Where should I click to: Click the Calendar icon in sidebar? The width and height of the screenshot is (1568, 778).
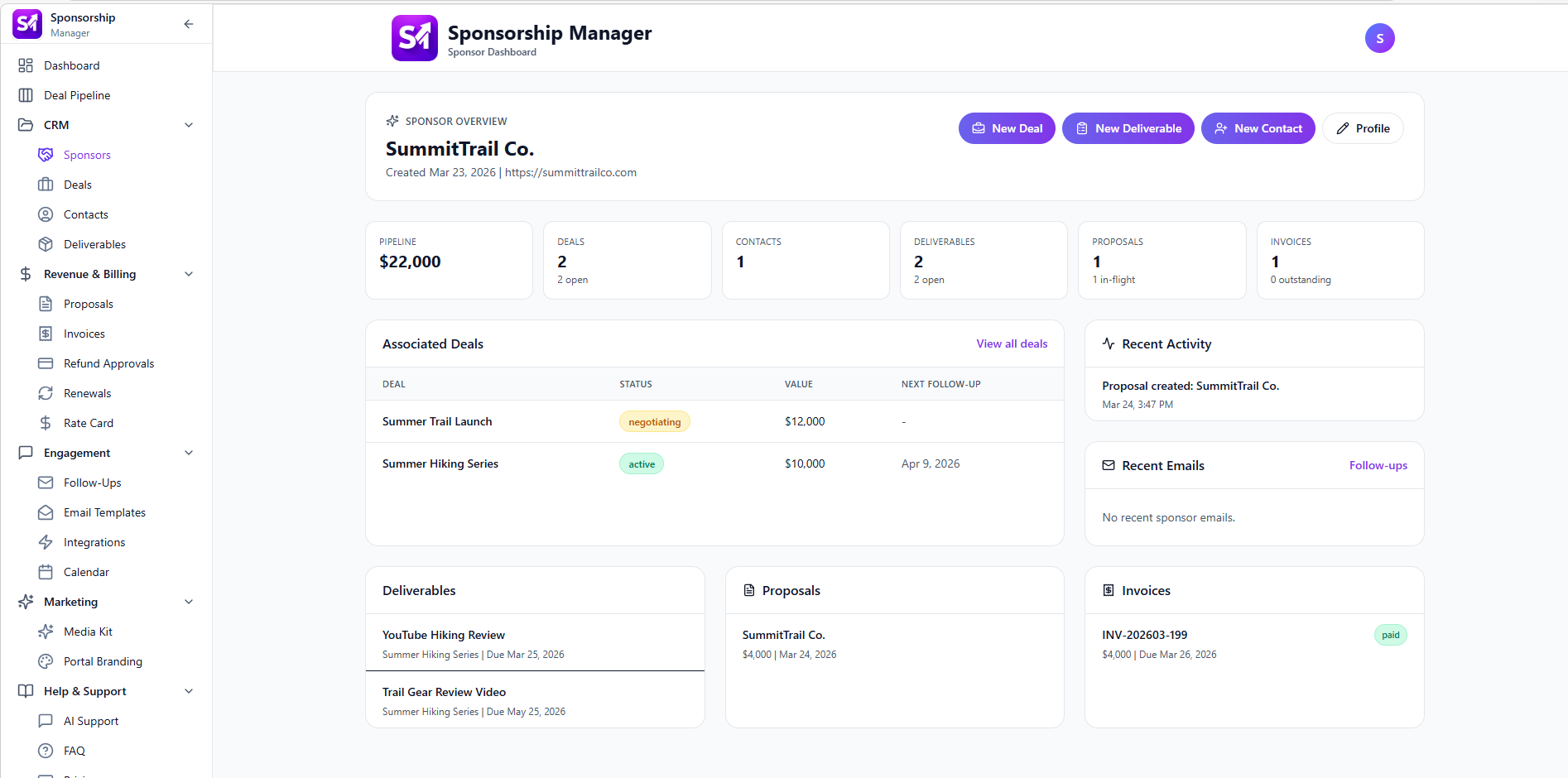point(46,572)
